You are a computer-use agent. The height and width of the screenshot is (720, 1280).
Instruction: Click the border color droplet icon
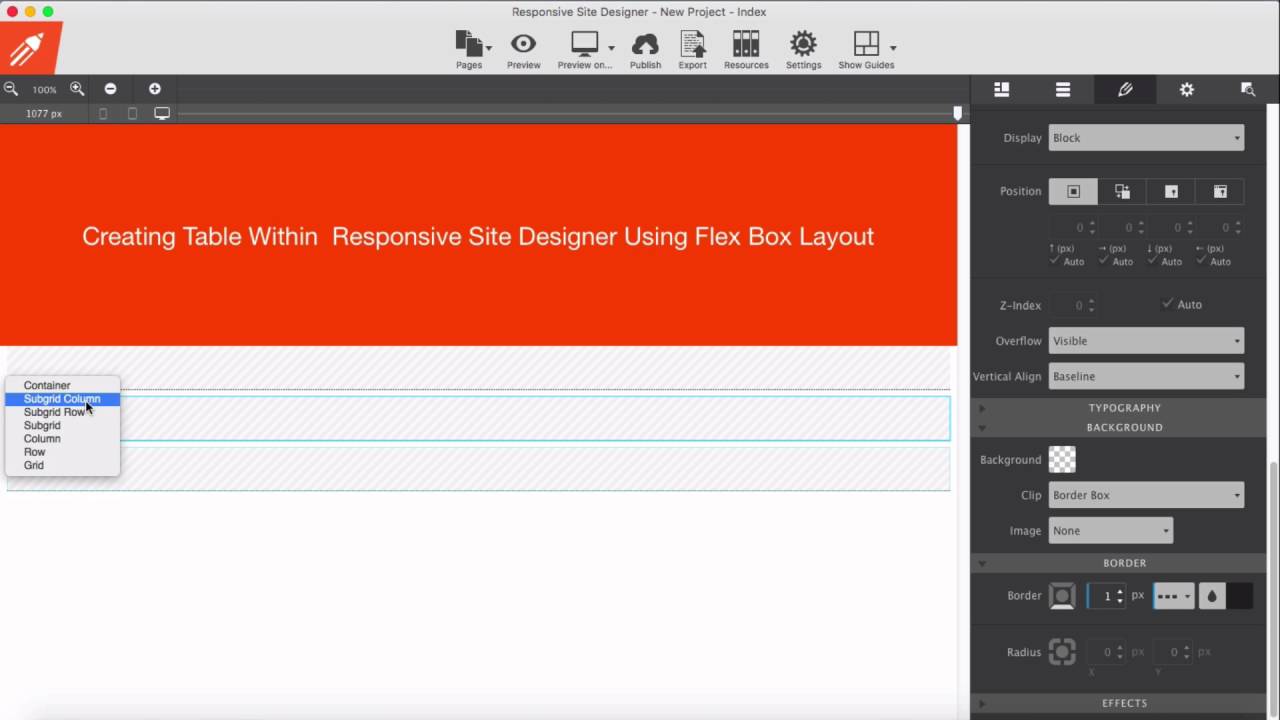point(1212,596)
